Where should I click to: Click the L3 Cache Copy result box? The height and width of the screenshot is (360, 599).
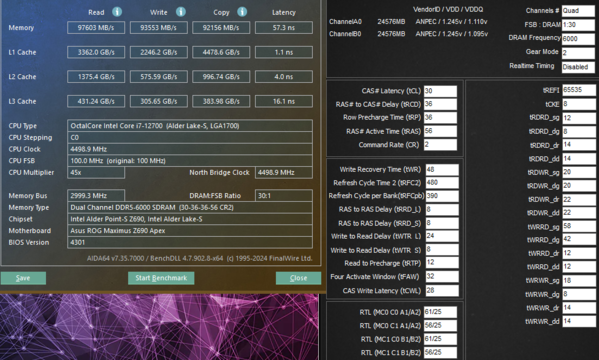[221, 101]
